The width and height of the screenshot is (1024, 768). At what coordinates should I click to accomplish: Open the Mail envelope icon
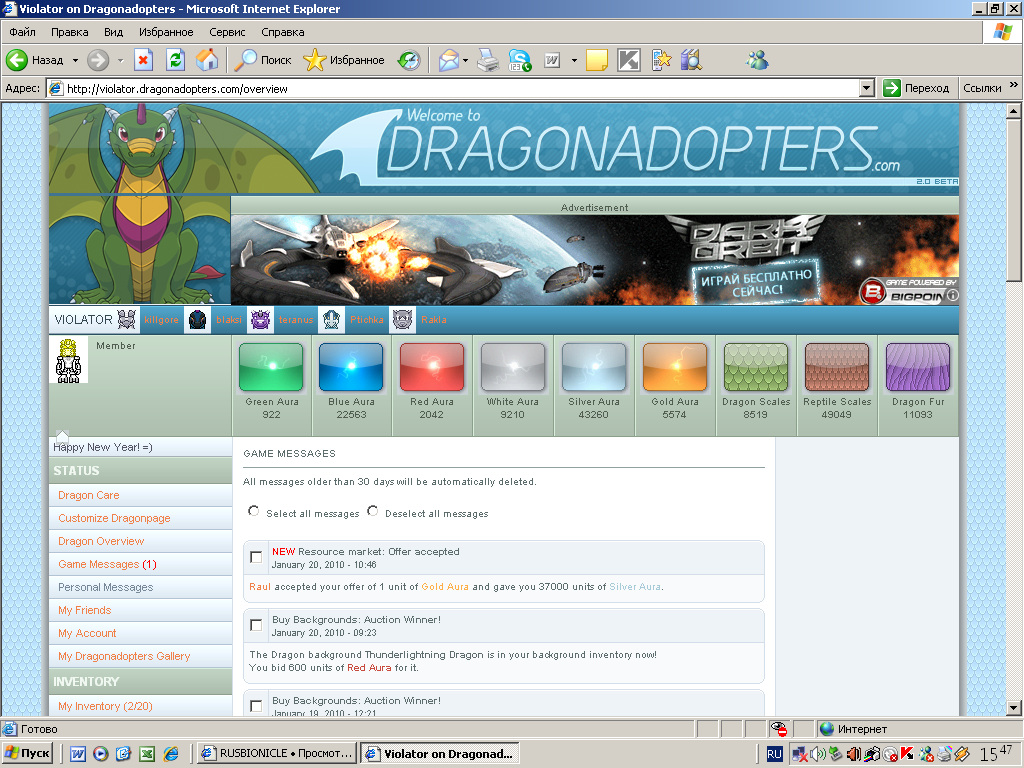(x=449, y=60)
